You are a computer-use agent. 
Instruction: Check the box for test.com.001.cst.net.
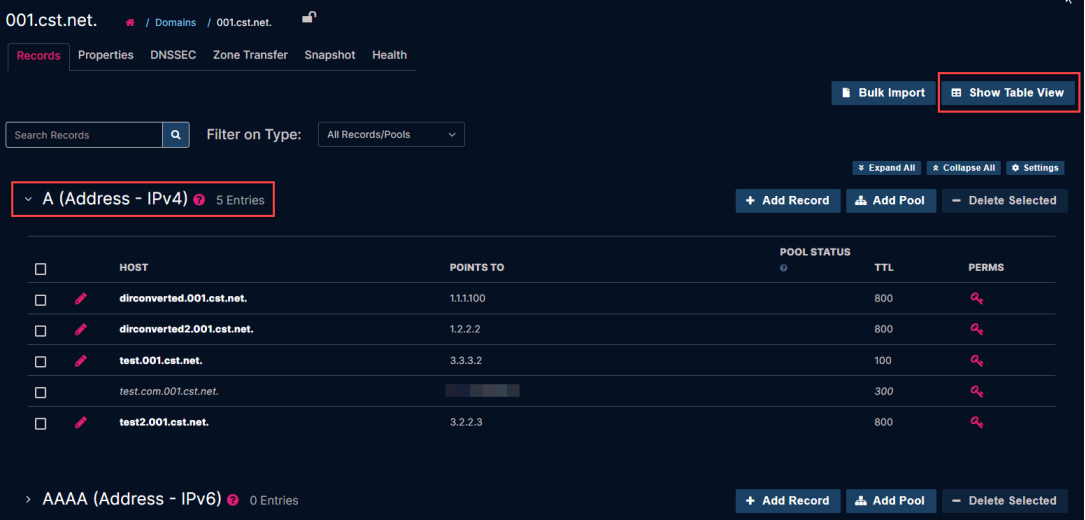tap(41, 392)
